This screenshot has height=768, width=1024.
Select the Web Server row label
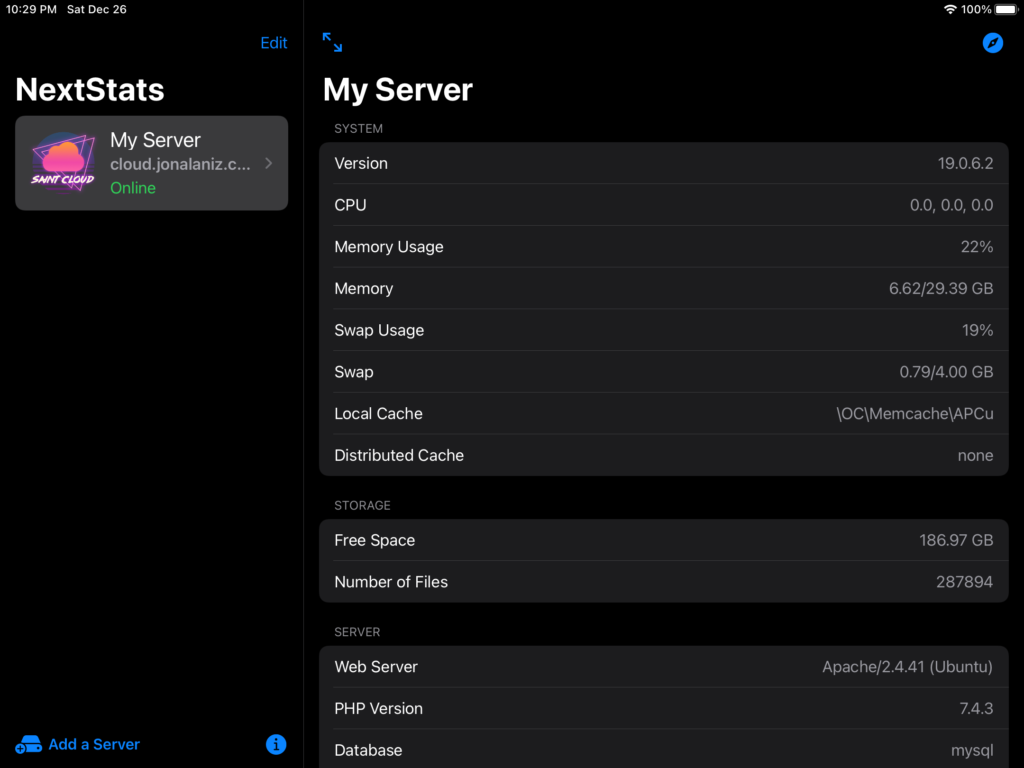pyautogui.click(x=376, y=667)
